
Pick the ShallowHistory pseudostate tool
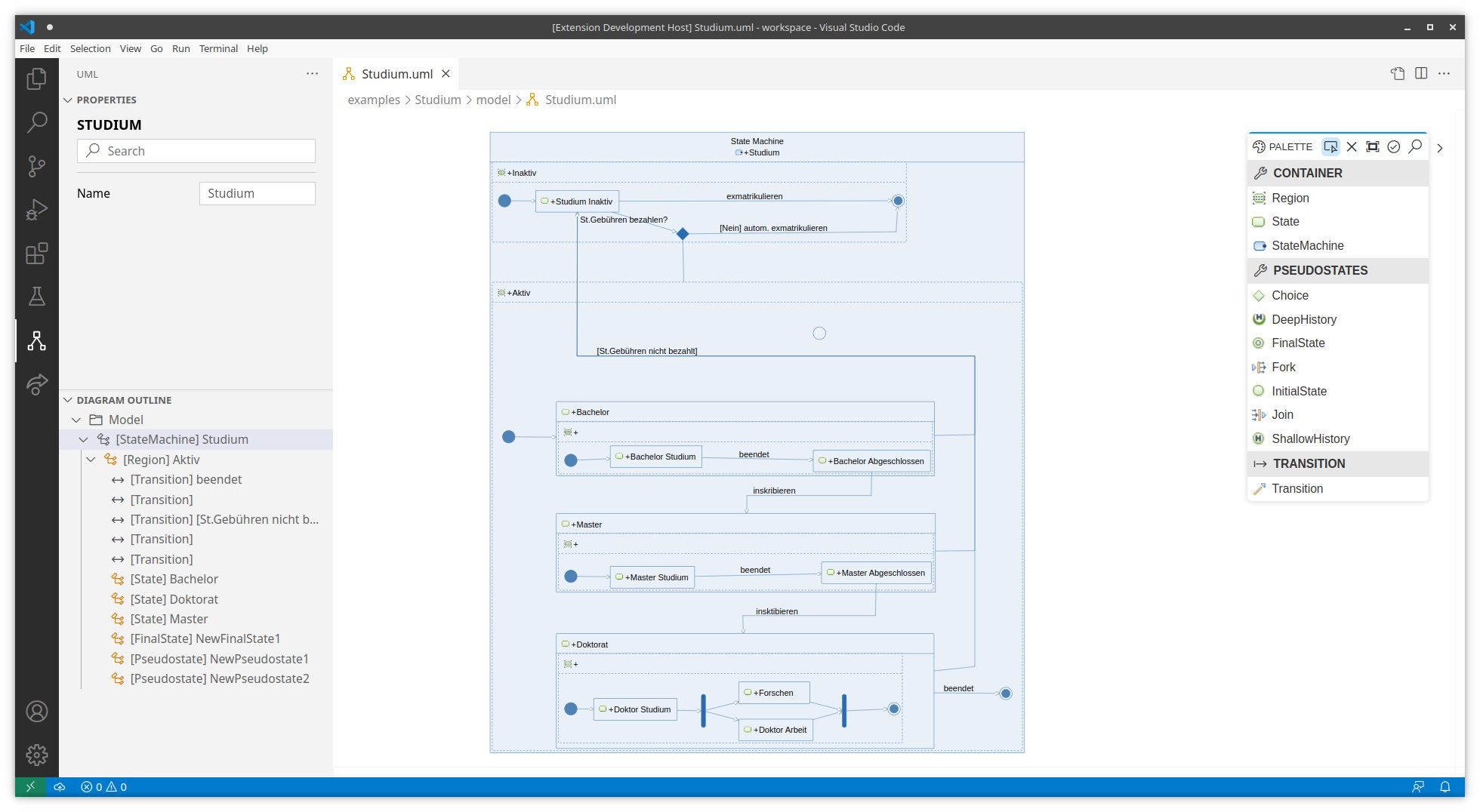coord(1337,438)
